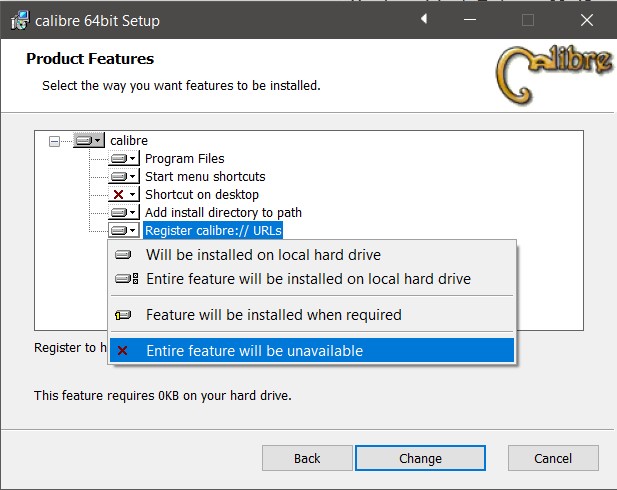The height and width of the screenshot is (490, 617).
Task: Open the calibre root feature dropdown
Action: click(x=89, y=141)
